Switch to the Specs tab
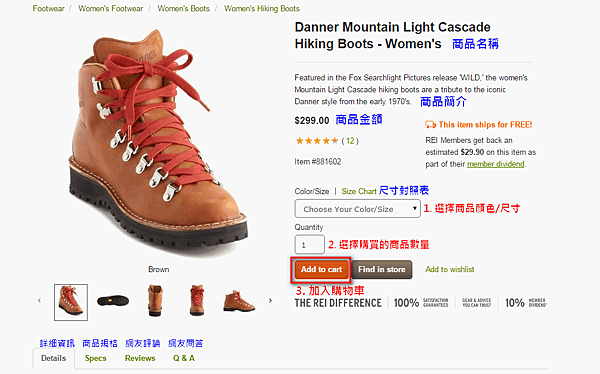The height and width of the screenshot is (374, 600). click(x=96, y=358)
